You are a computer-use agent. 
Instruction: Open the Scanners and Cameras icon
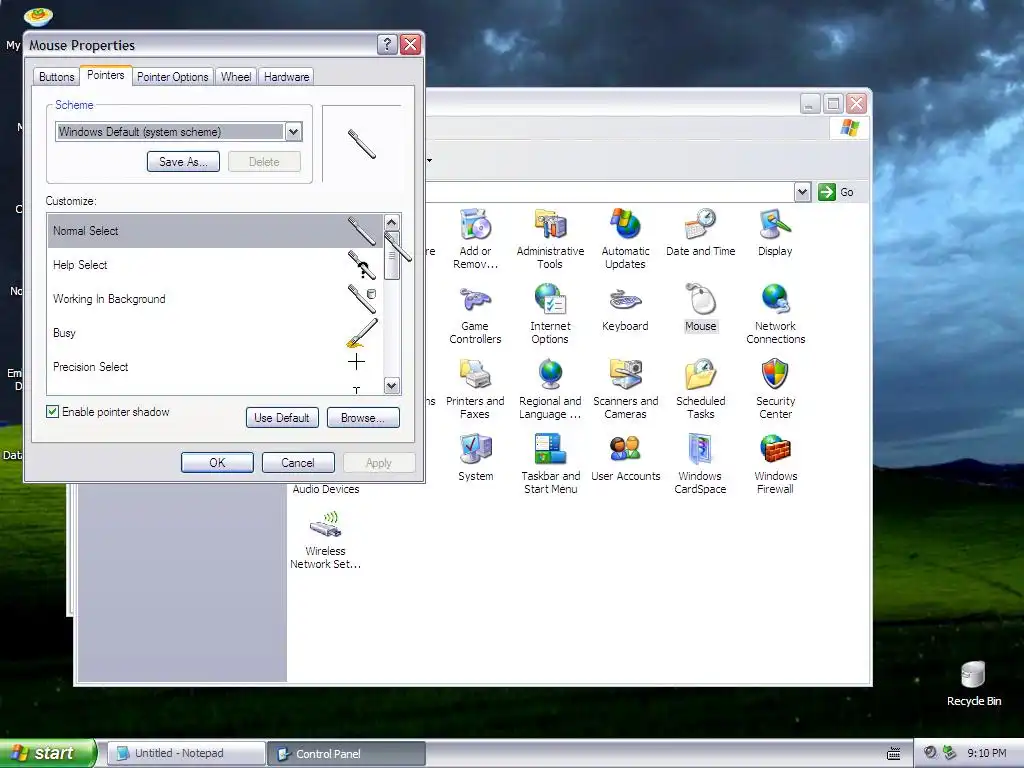point(625,389)
